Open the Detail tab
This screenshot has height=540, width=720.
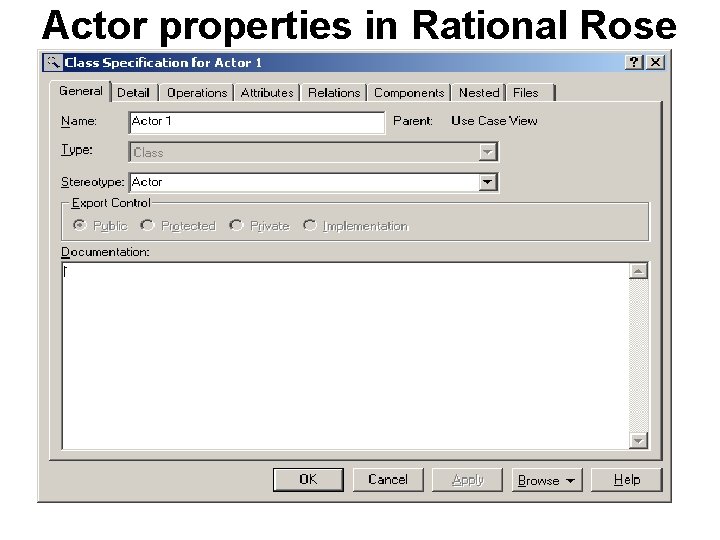coord(134,93)
